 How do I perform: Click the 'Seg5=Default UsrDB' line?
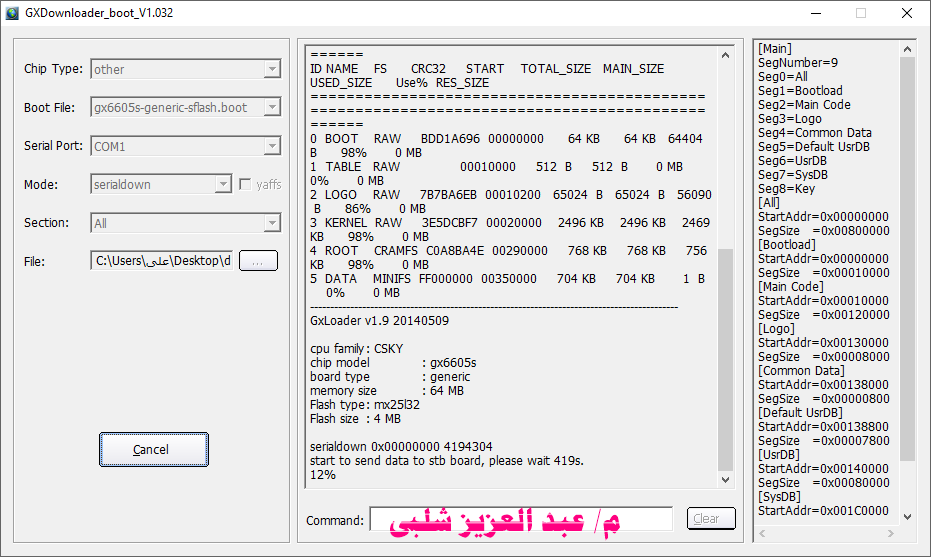[x=814, y=147]
